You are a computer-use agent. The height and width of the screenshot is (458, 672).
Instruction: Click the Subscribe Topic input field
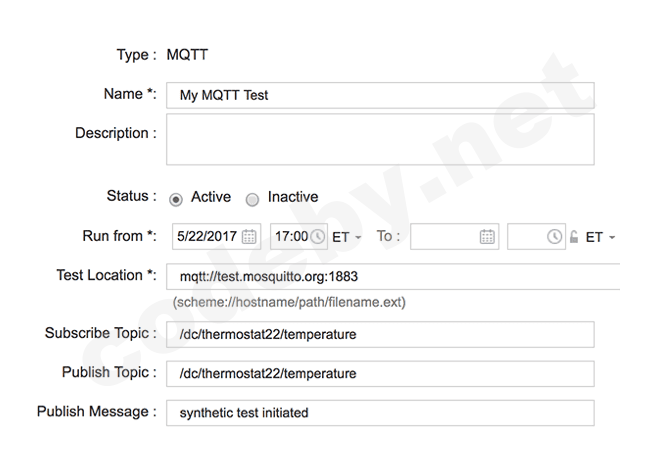tap(380, 334)
